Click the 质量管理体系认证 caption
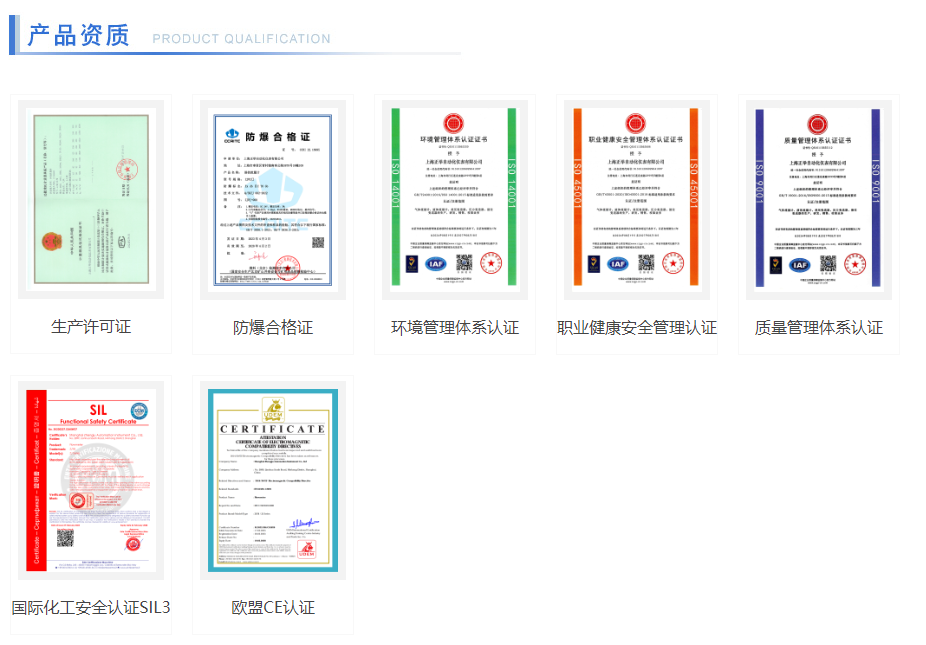926x645 pixels. 819,327
